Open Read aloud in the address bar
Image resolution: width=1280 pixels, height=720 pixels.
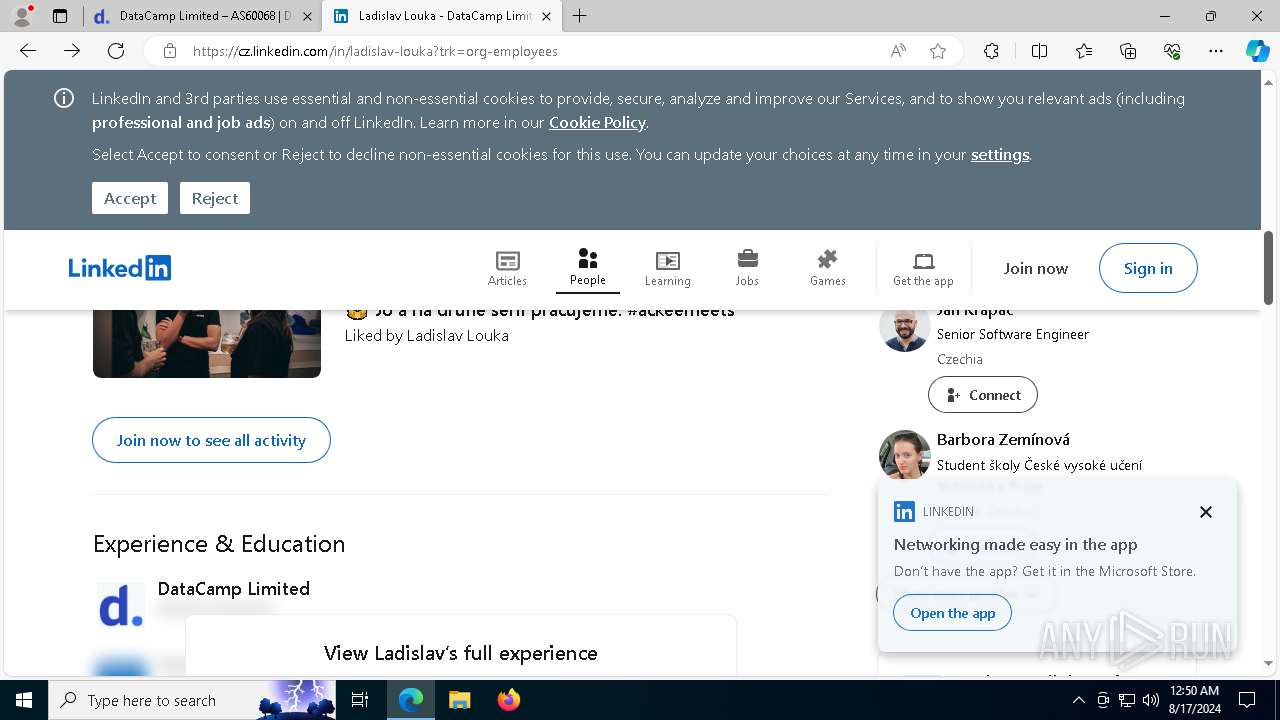(x=898, y=51)
